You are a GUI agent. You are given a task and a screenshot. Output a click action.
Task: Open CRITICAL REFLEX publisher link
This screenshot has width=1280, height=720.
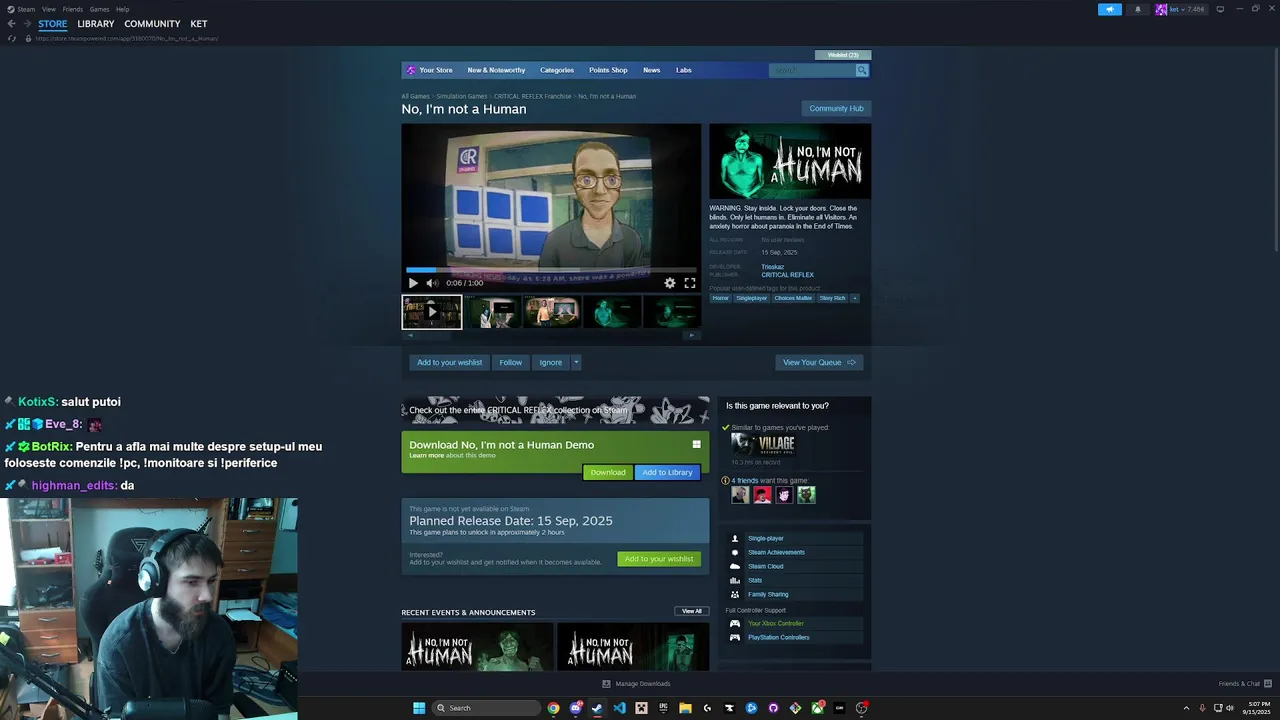point(787,275)
